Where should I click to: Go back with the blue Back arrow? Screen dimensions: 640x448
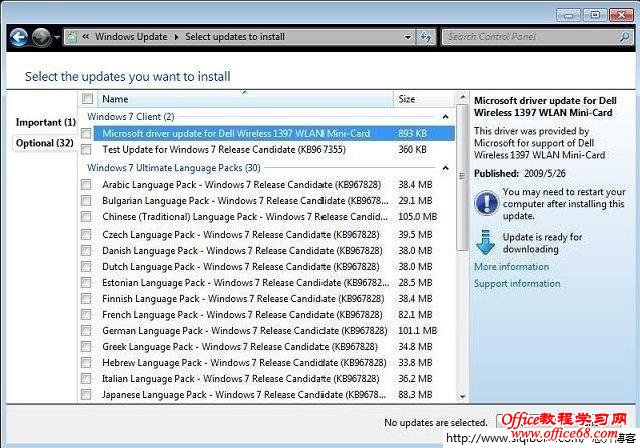click(19, 38)
